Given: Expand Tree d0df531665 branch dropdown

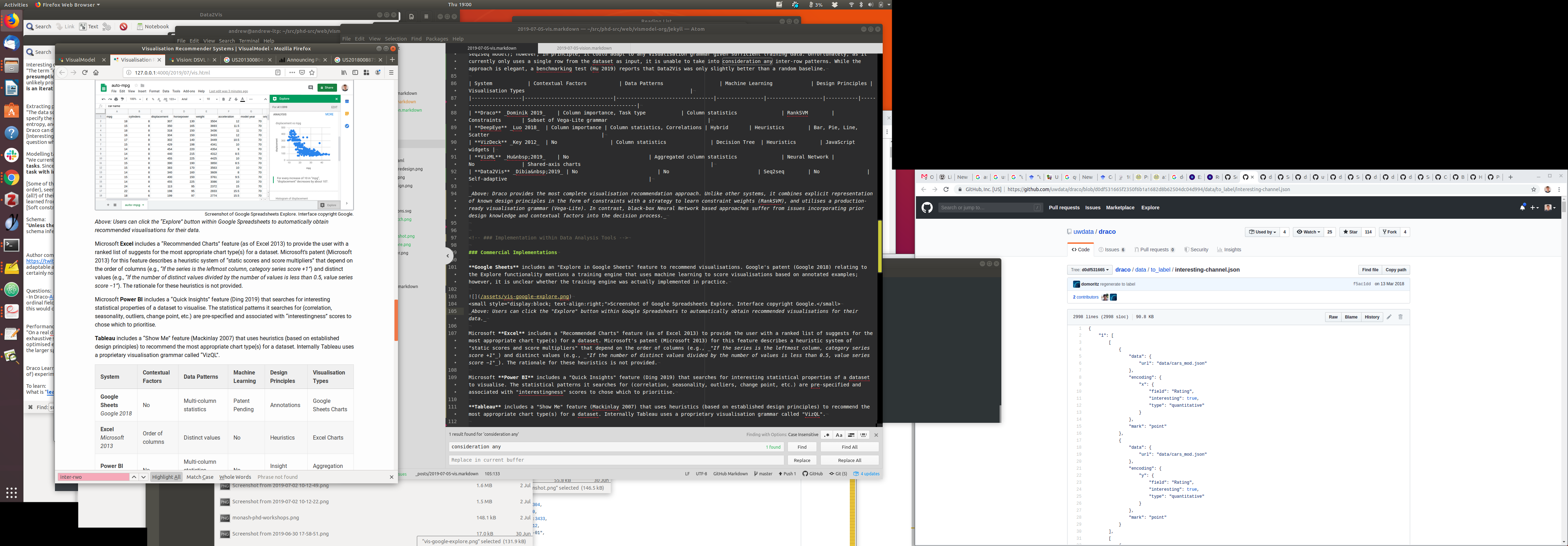Looking at the screenshot, I should click(x=1090, y=269).
